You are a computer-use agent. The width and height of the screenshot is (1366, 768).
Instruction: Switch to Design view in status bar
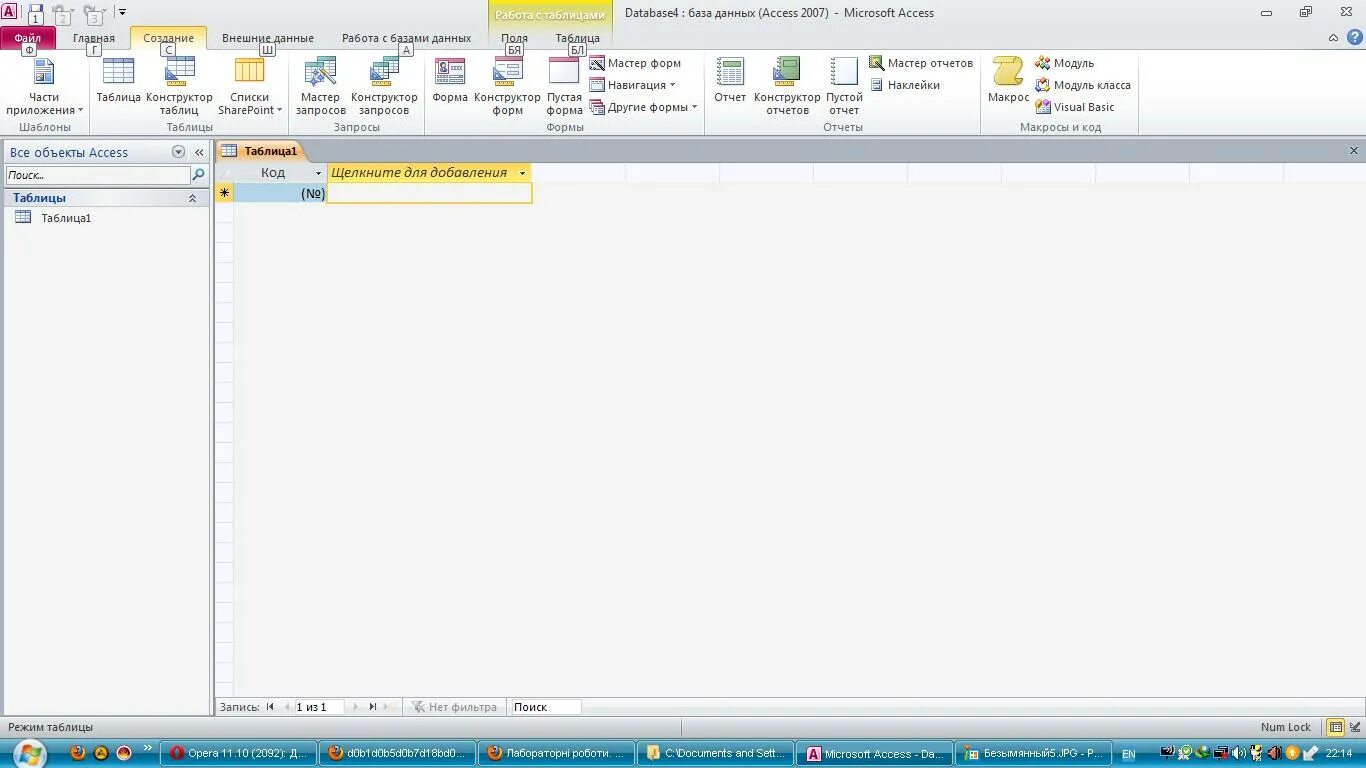pyautogui.click(x=1355, y=727)
